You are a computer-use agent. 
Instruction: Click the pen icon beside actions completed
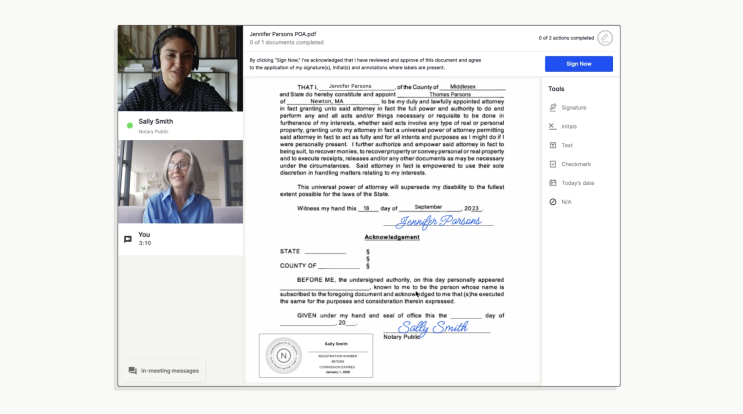coord(605,38)
